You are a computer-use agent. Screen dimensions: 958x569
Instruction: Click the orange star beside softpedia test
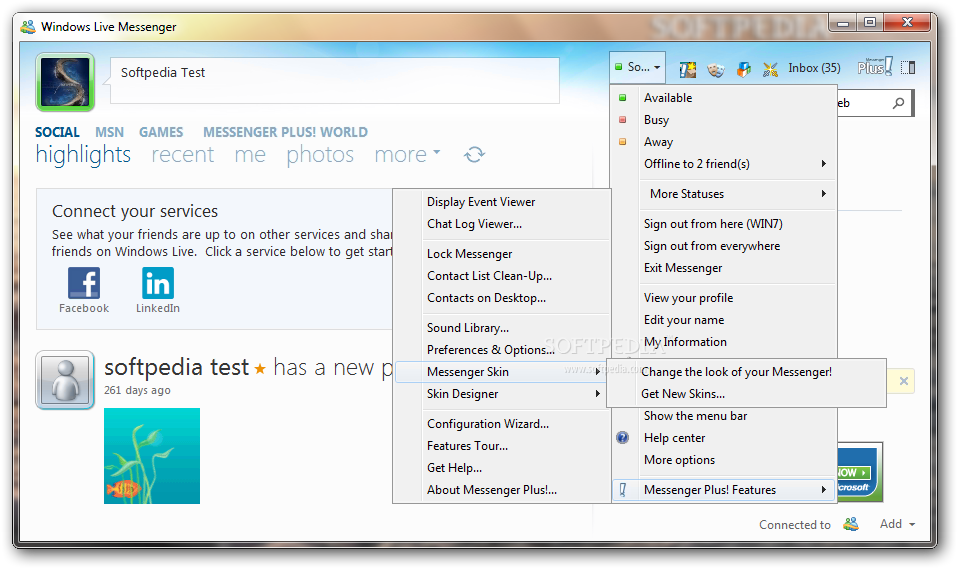[260, 369]
